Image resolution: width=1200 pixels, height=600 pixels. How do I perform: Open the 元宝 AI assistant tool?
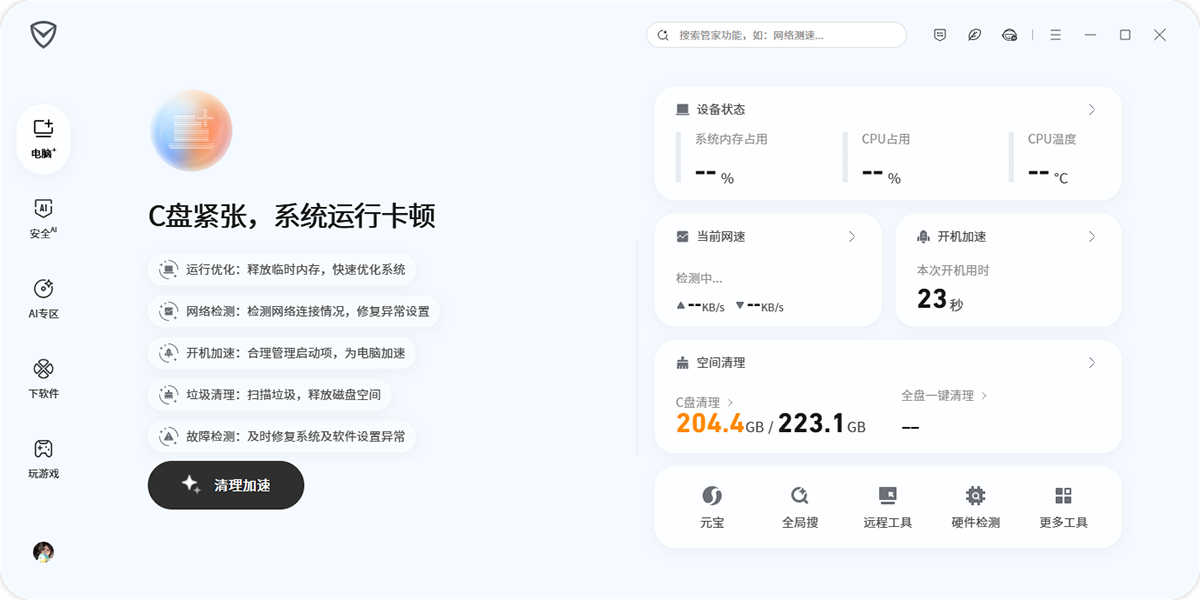pyautogui.click(x=712, y=506)
